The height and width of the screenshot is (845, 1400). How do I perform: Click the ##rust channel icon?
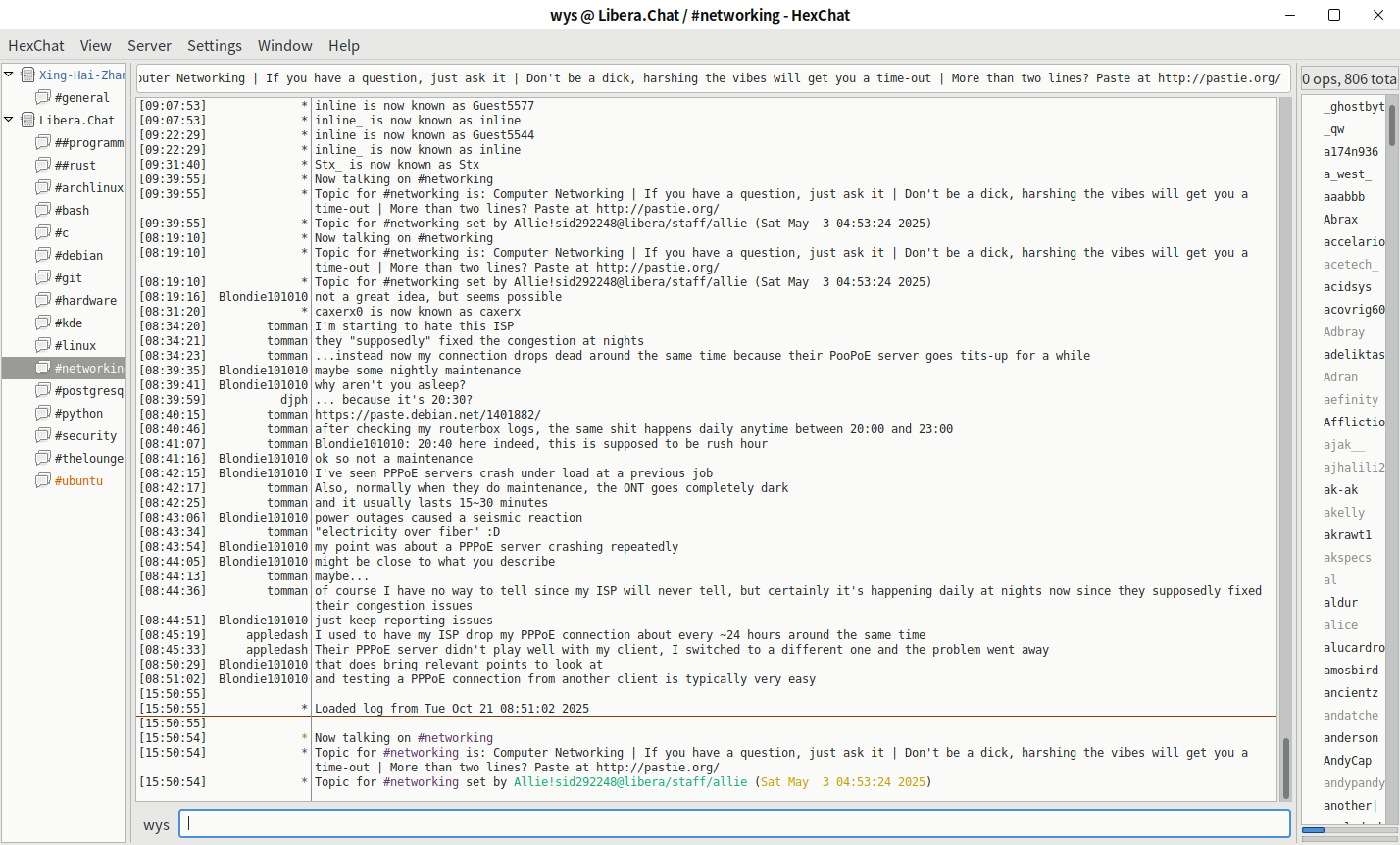43,165
